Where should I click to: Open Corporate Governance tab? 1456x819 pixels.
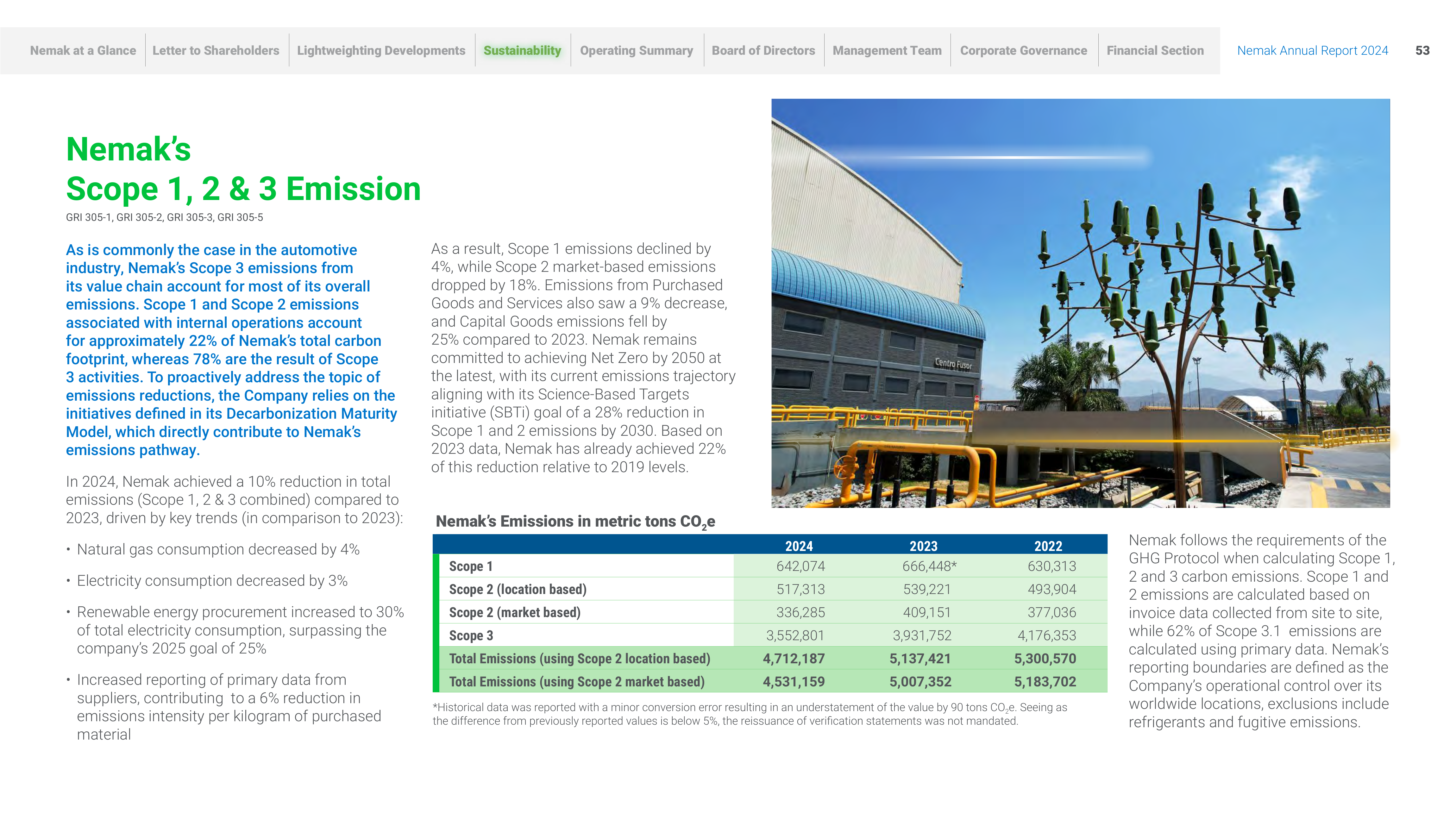(x=1024, y=50)
